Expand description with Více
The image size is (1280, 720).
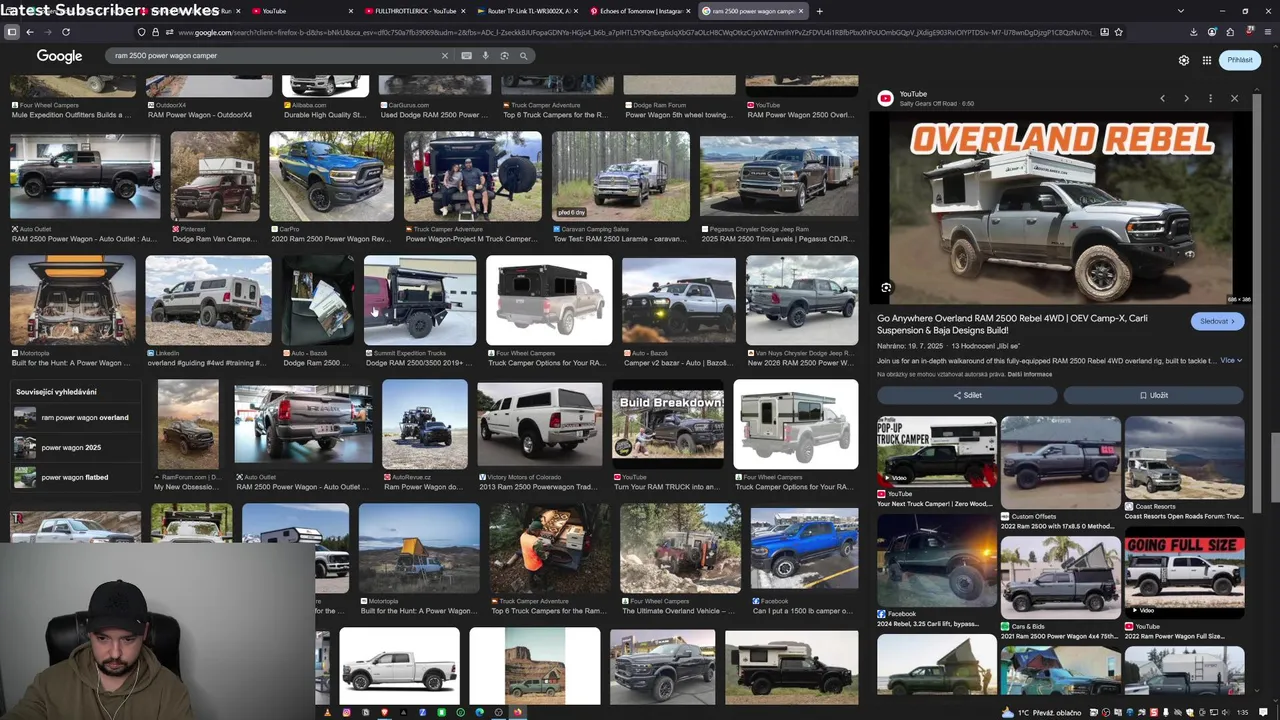(1230, 360)
